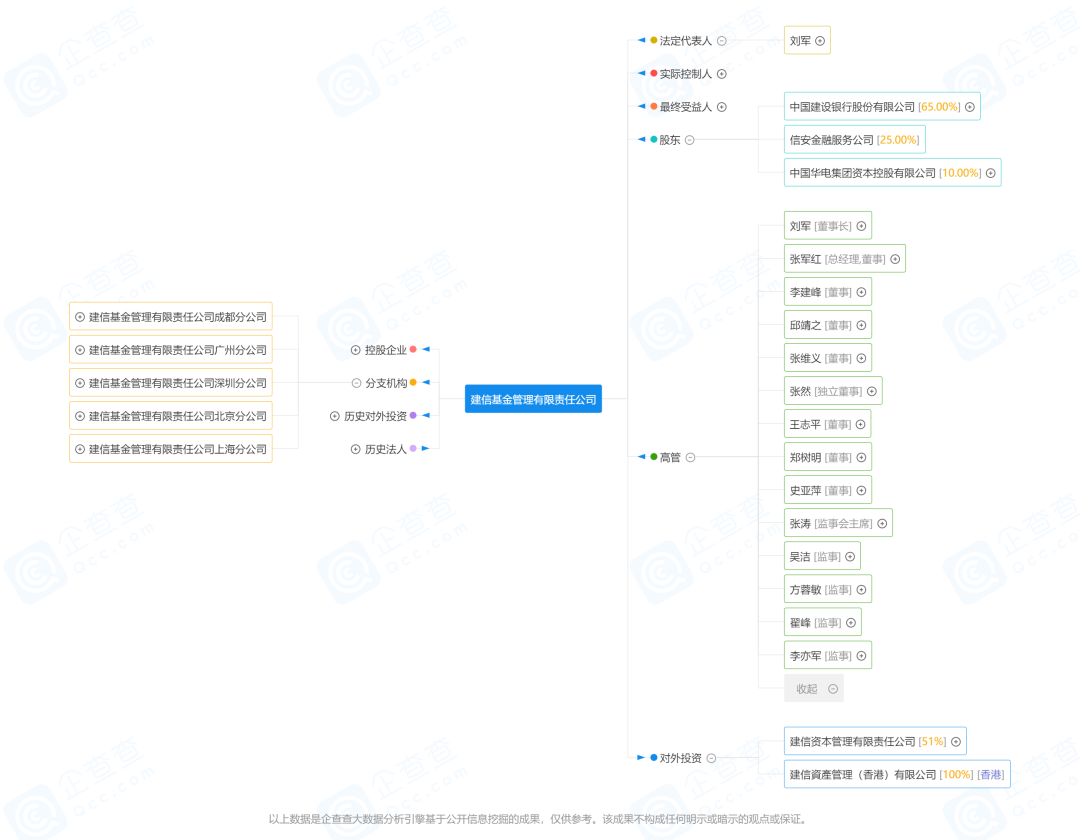1080x840 pixels.
Task: Expand the 历史对外投资 branch
Action: click(x=335, y=416)
